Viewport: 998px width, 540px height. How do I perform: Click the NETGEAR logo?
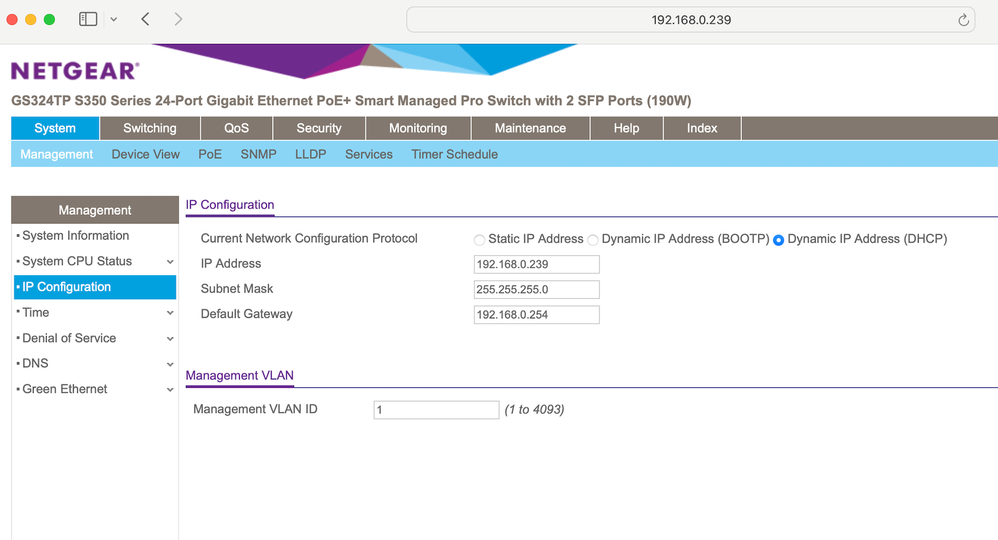coord(75,71)
